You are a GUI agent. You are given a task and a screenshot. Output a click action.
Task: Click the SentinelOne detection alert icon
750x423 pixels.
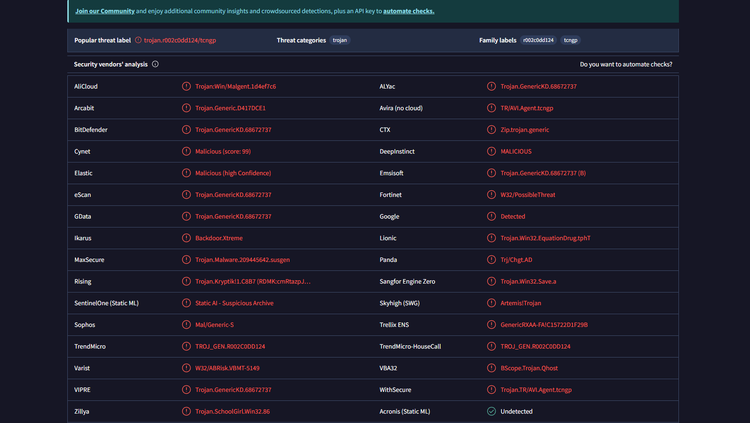point(186,303)
